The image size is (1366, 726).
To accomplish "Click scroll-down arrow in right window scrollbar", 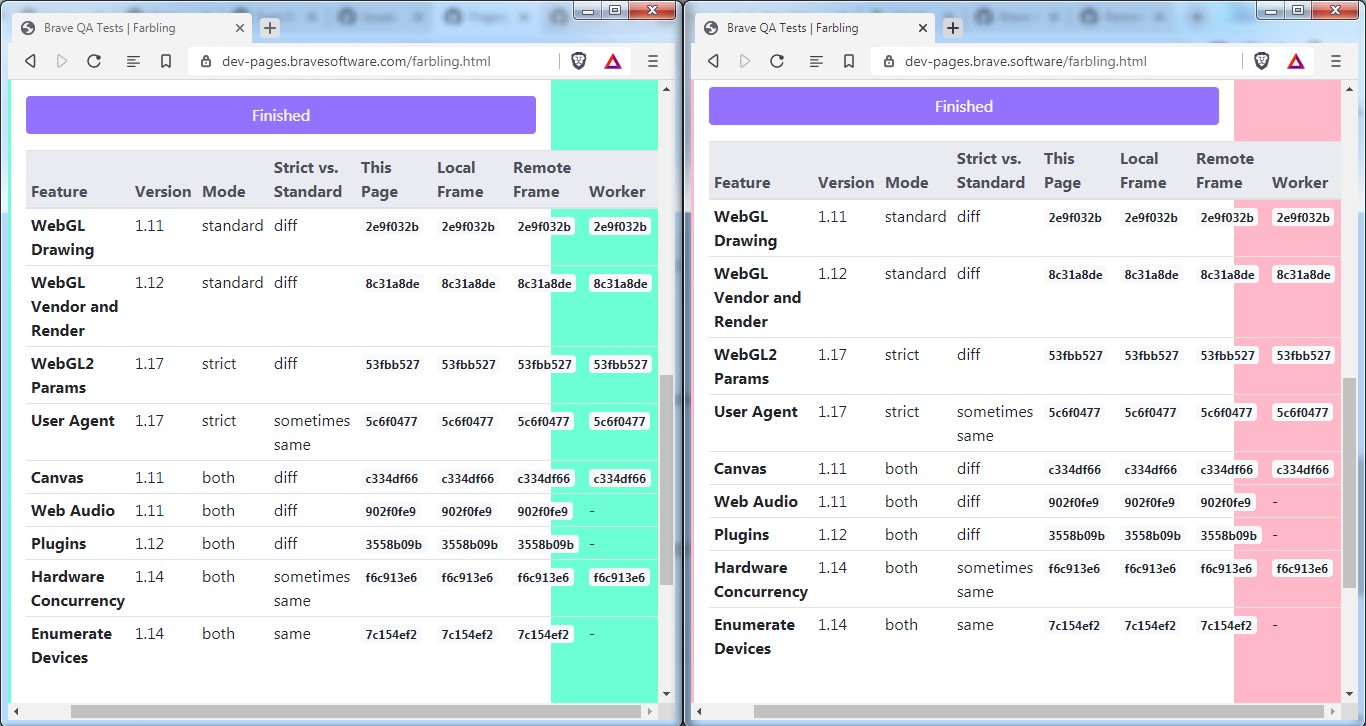I will click(x=1350, y=695).
